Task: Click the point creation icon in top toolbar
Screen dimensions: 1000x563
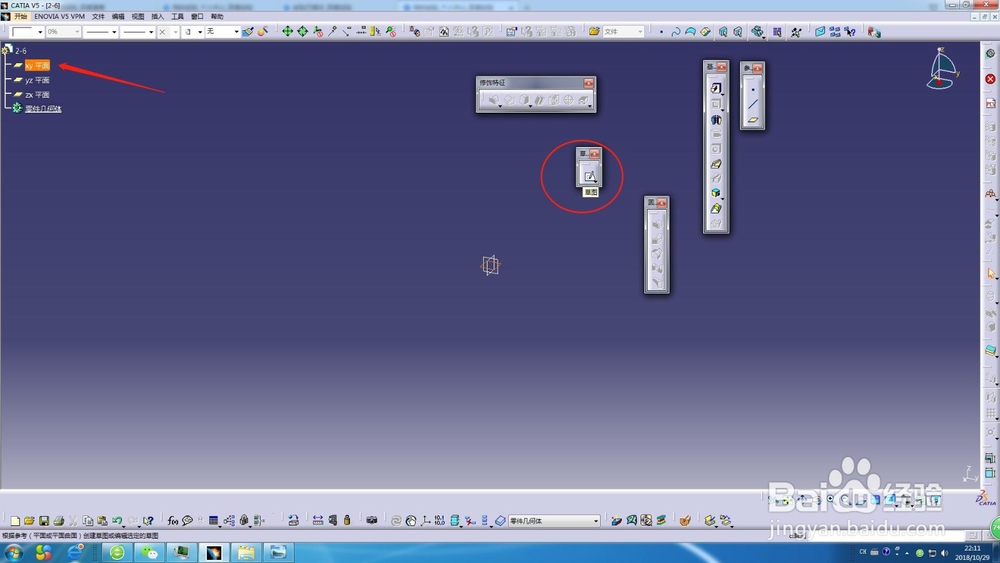Action: [661, 31]
